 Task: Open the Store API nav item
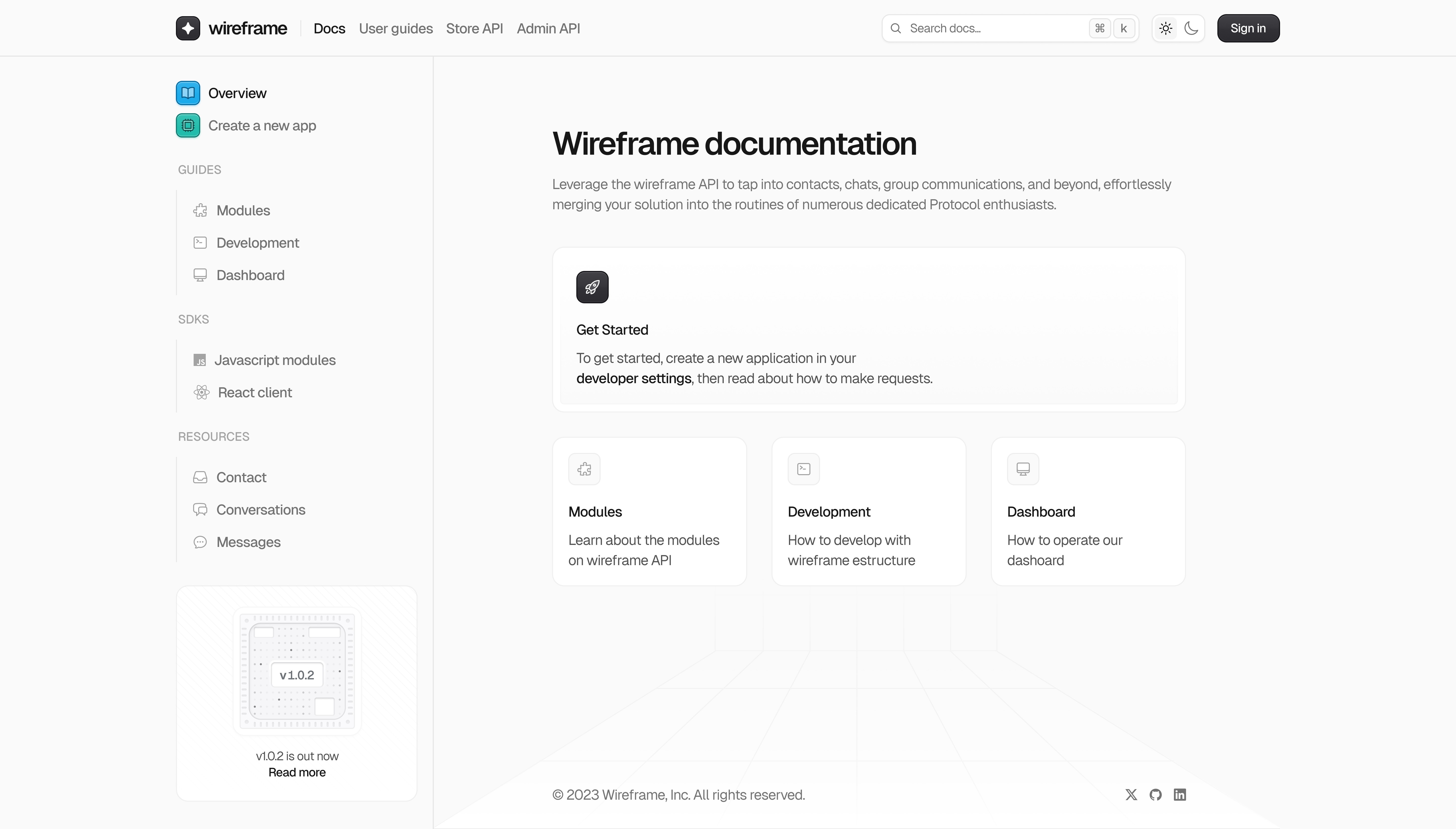(x=474, y=29)
